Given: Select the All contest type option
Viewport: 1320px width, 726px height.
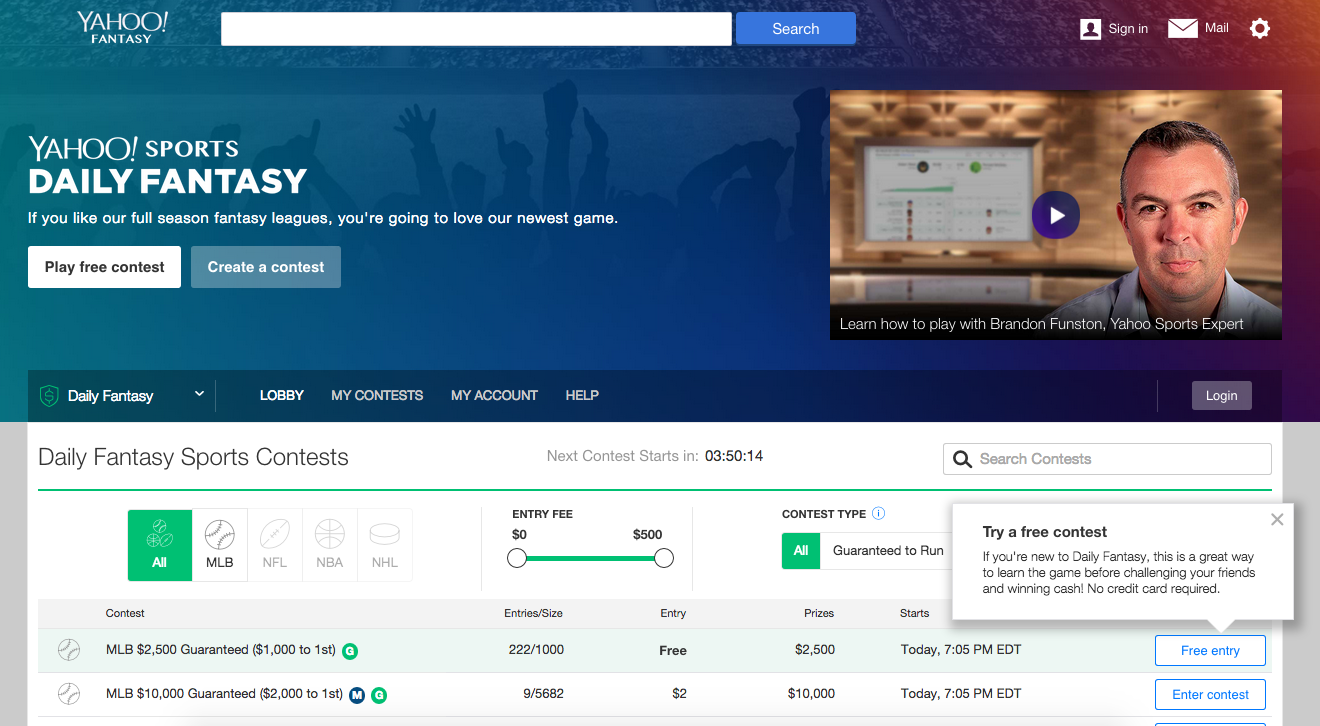Looking at the screenshot, I should point(801,551).
